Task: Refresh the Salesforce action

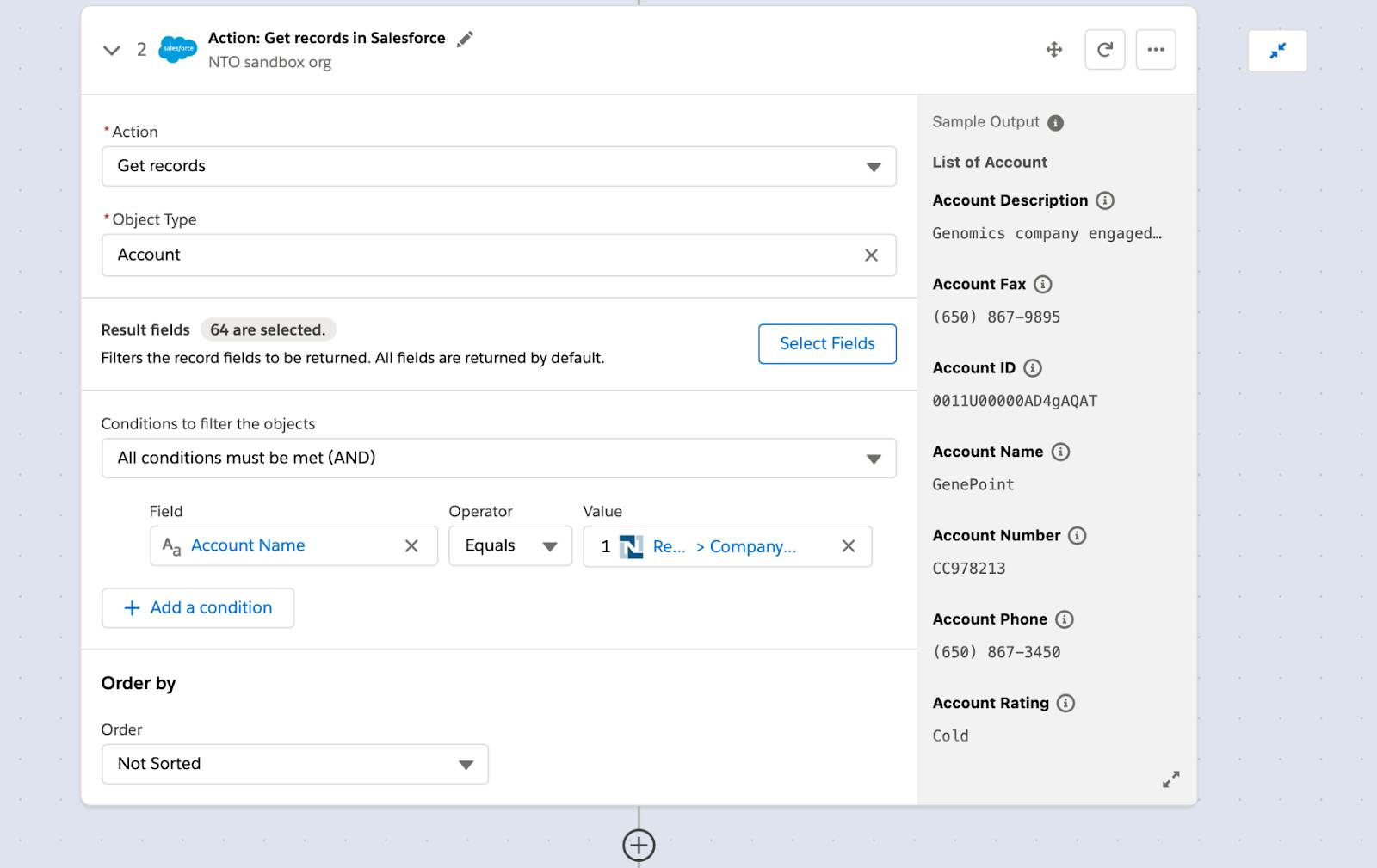Action: 1105,49
